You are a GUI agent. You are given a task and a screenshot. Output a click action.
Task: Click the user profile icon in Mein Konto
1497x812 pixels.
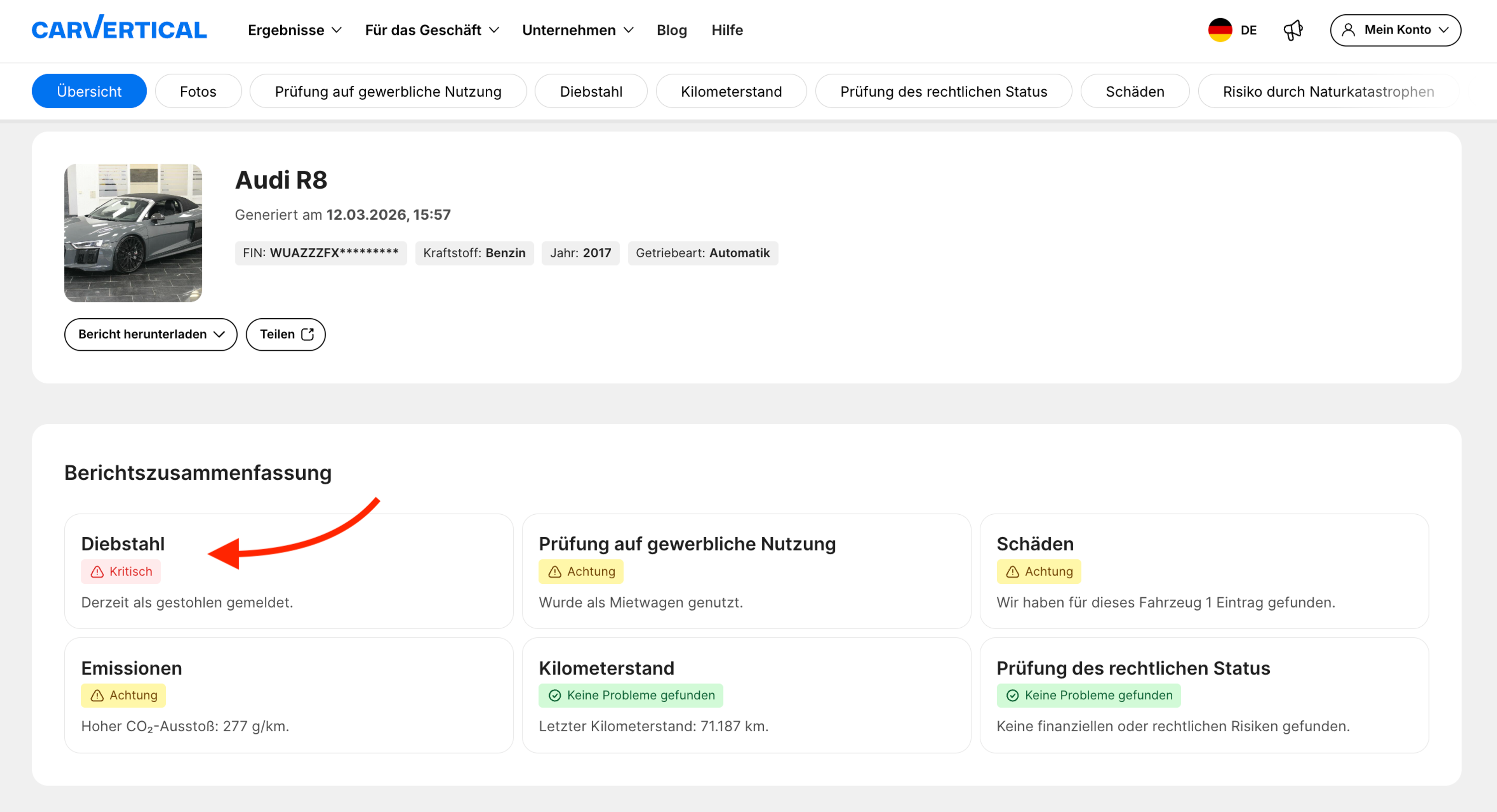pyautogui.click(x=1348, y=30)
